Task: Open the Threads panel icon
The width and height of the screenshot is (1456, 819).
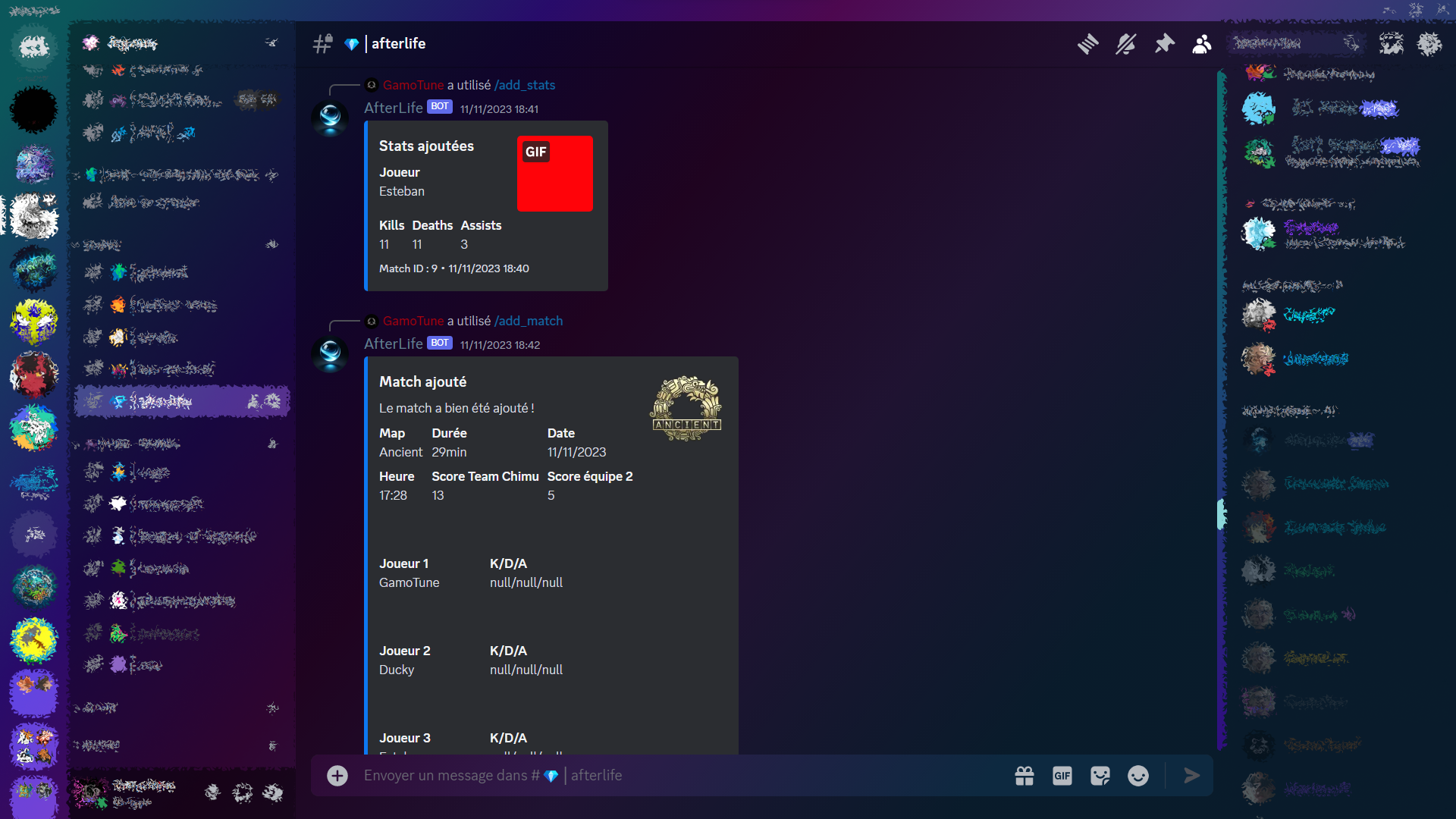Action: [1087, 44]
